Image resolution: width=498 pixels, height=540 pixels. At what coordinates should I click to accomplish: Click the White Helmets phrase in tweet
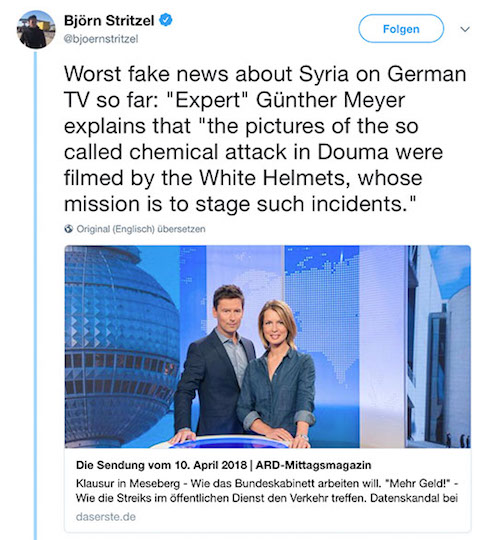point(273,178)
